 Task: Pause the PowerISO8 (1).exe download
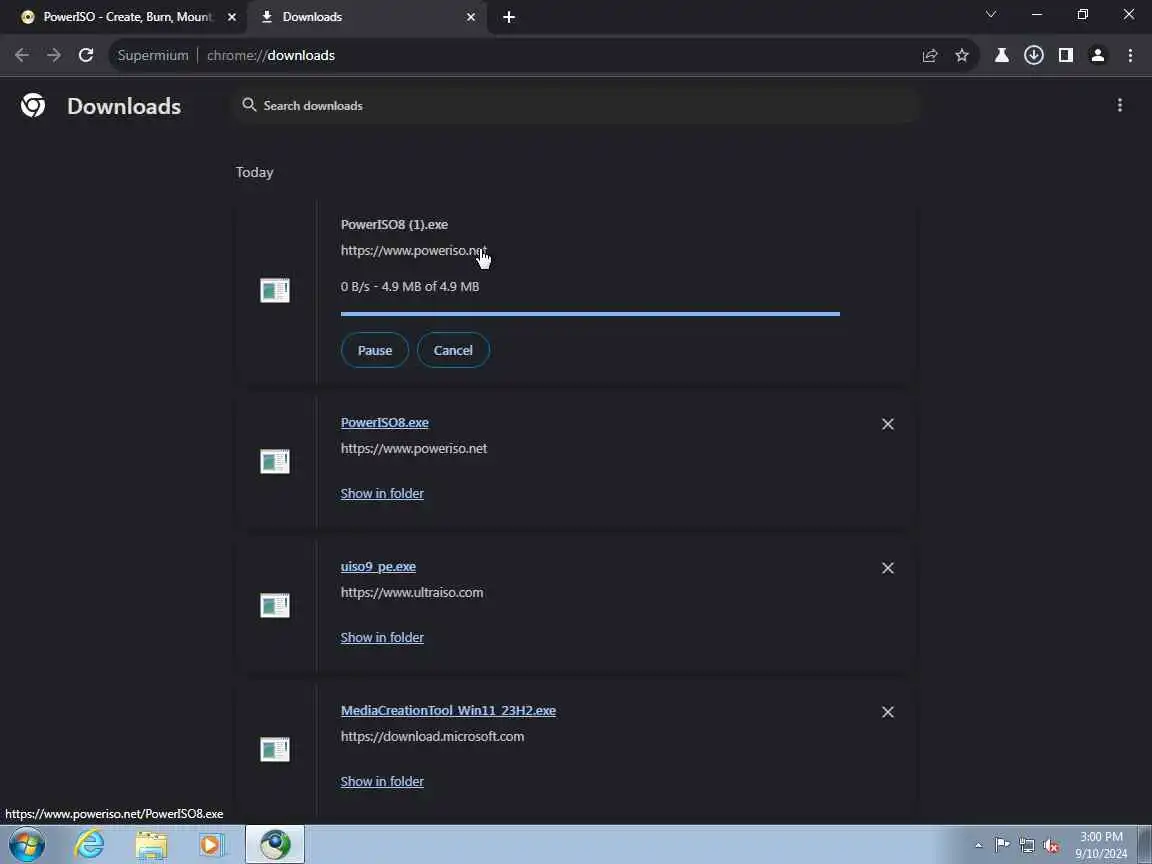[x=375, y=350]
